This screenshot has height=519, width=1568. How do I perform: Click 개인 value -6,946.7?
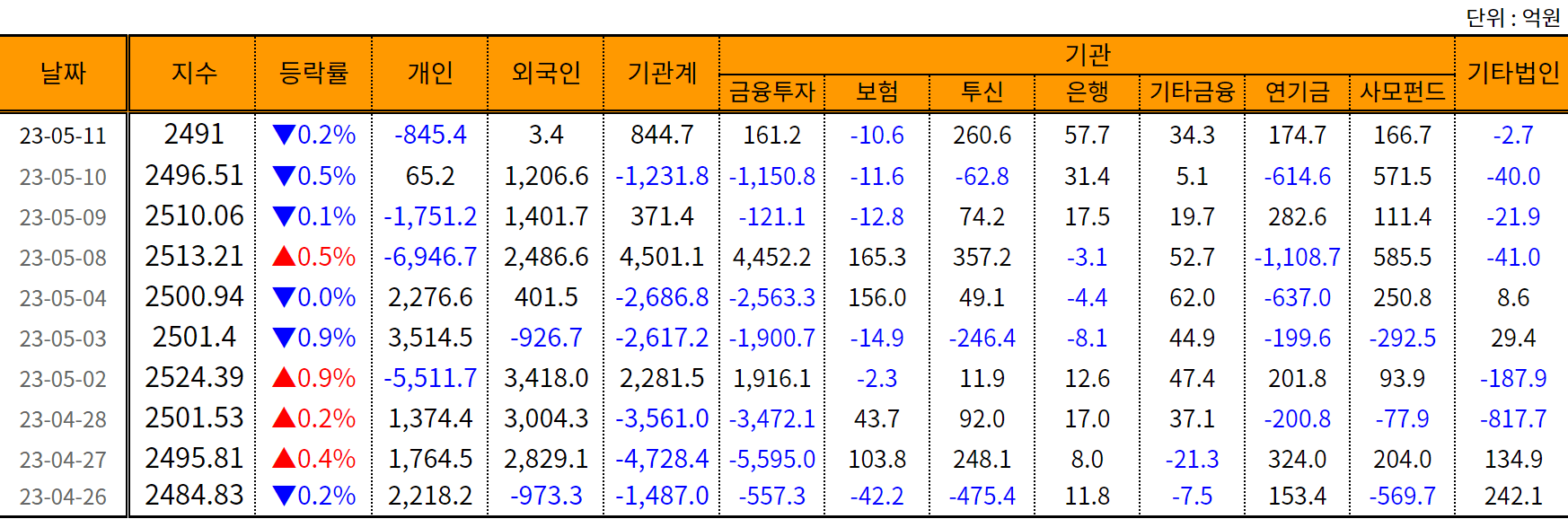pos(430,257)
